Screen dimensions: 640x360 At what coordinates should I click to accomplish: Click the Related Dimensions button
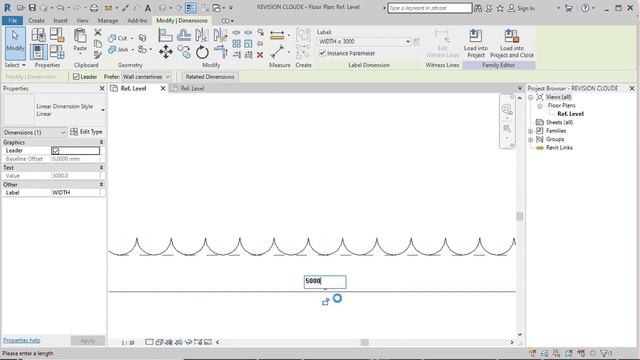point(210,76)
